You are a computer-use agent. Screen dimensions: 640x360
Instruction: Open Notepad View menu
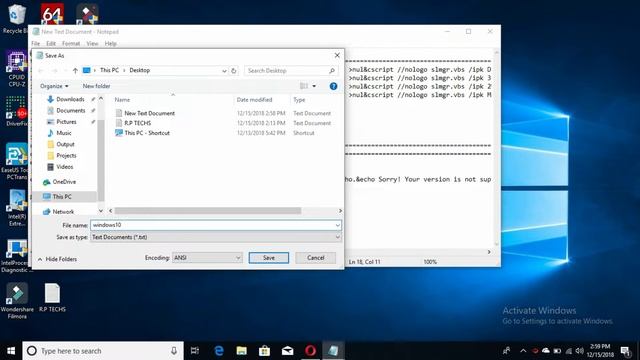(92, 43)
